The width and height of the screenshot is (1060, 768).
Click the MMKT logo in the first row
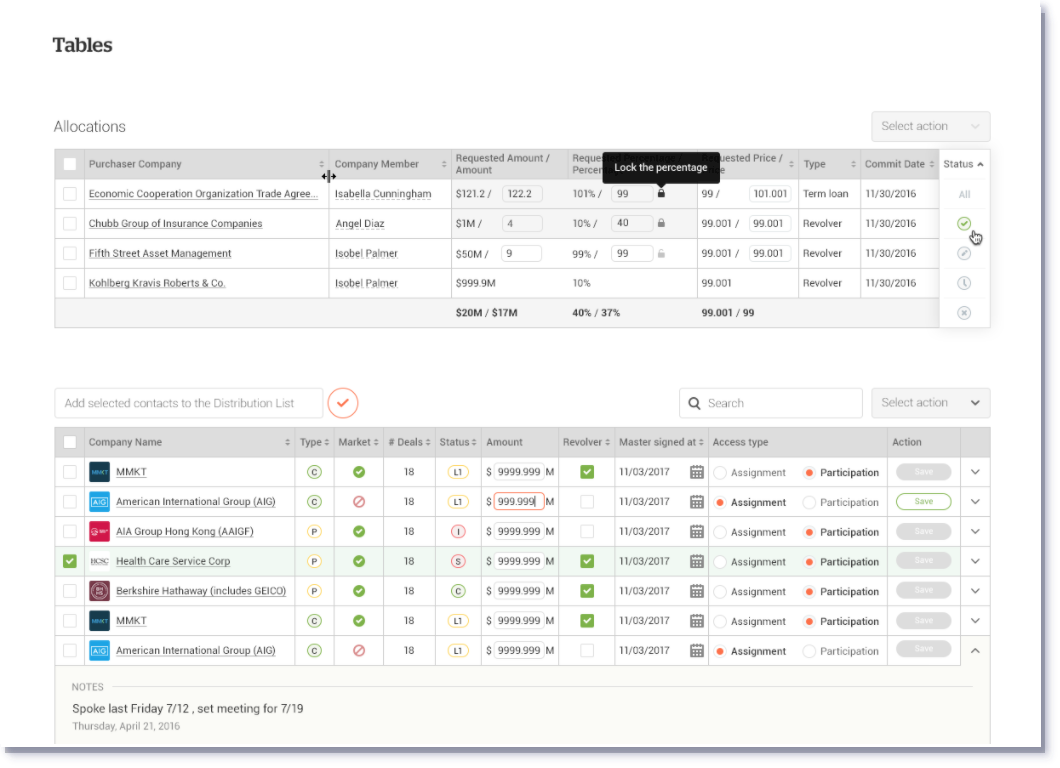[99, 472]
